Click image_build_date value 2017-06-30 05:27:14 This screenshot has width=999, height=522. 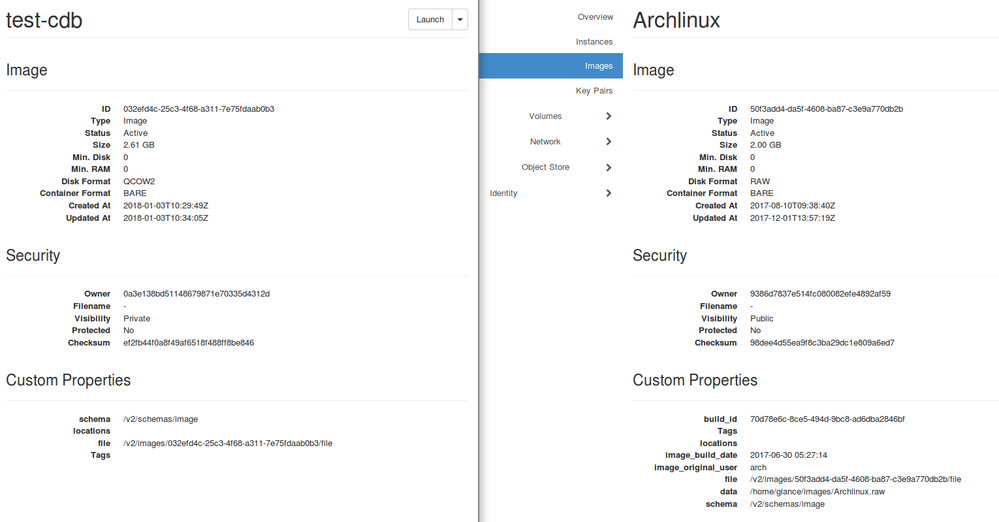[789, 456]
